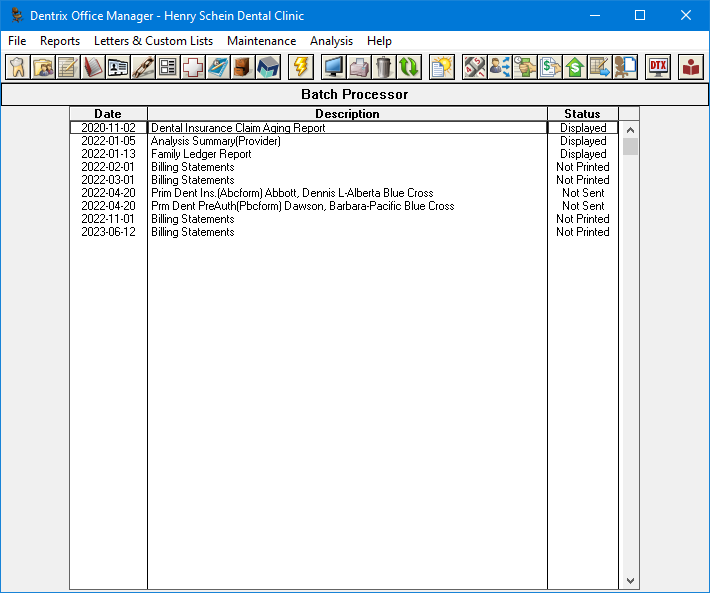Open the Analysis menu
The width and height of the screenshot is (710, 593).
[331, 41]
